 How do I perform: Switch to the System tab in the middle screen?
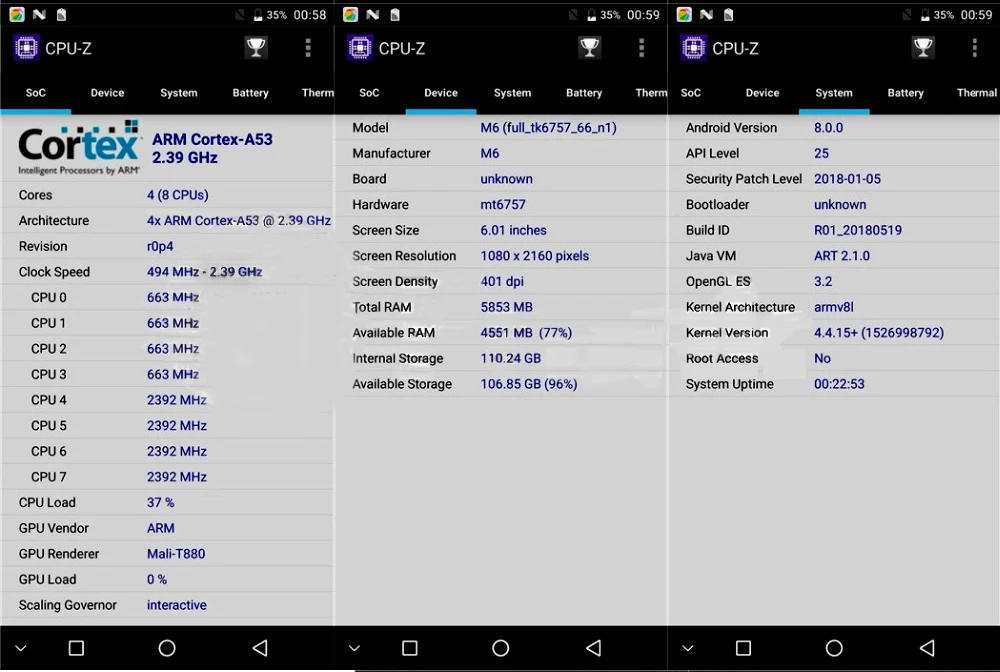coord(512,93)
